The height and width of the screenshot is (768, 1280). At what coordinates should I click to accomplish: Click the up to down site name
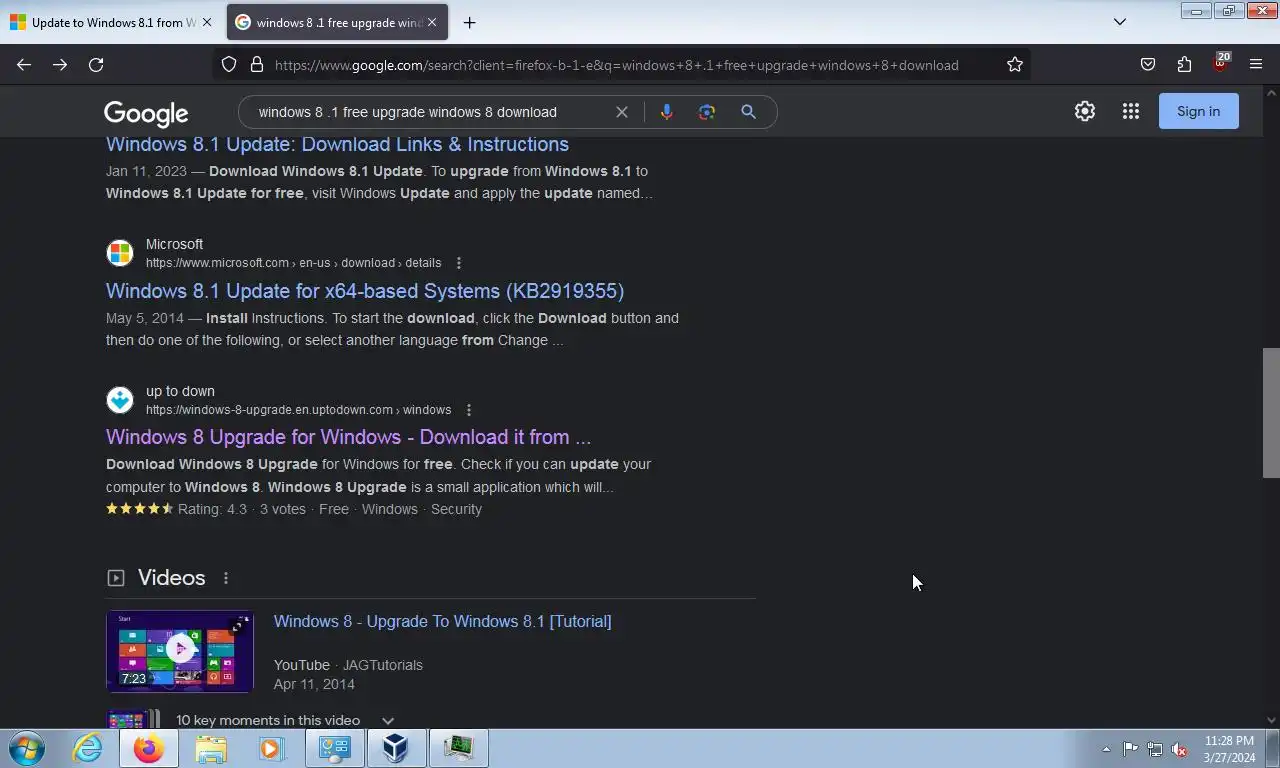180,391
